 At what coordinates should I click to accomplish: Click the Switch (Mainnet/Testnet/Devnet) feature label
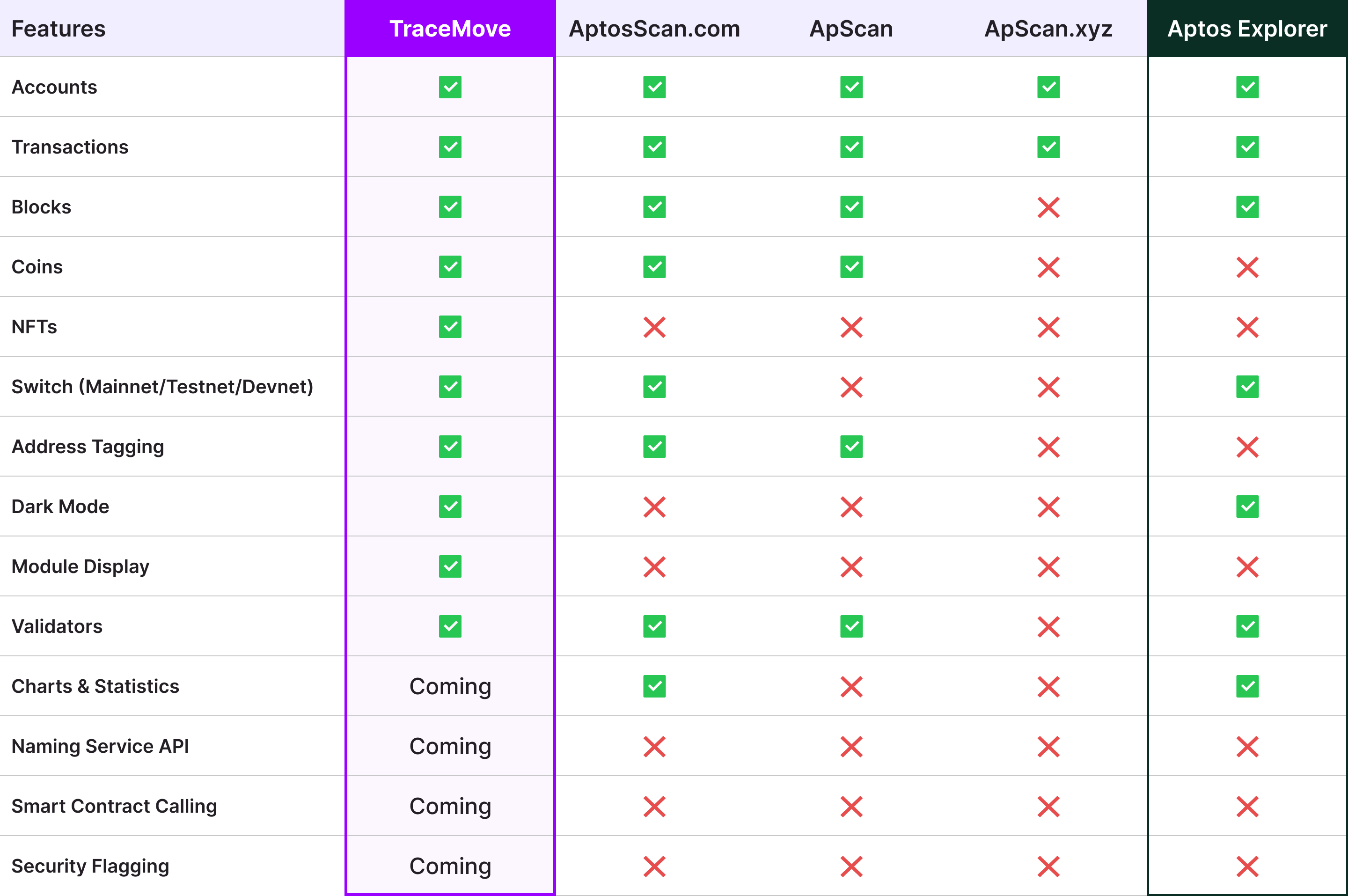pyautogui.click(x=162, y=387)
